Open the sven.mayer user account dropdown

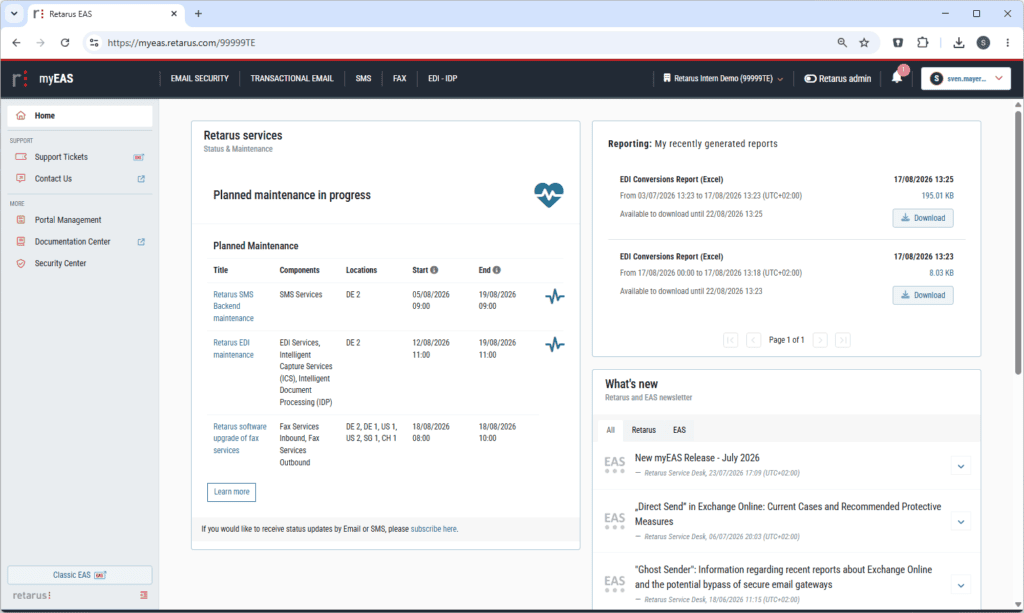click(966, 78)
